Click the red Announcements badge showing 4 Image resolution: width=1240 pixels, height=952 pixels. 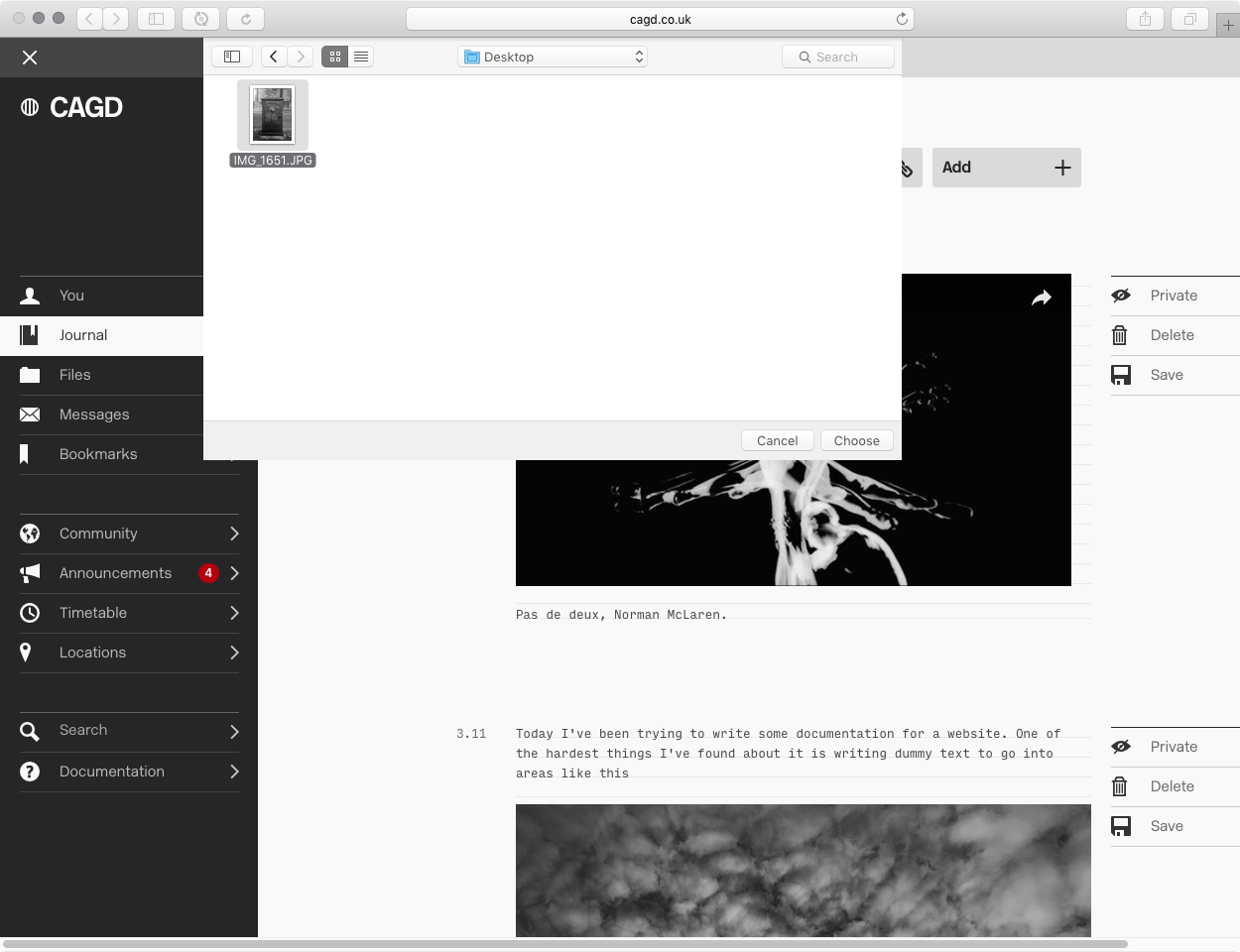[x=208, y=573]
